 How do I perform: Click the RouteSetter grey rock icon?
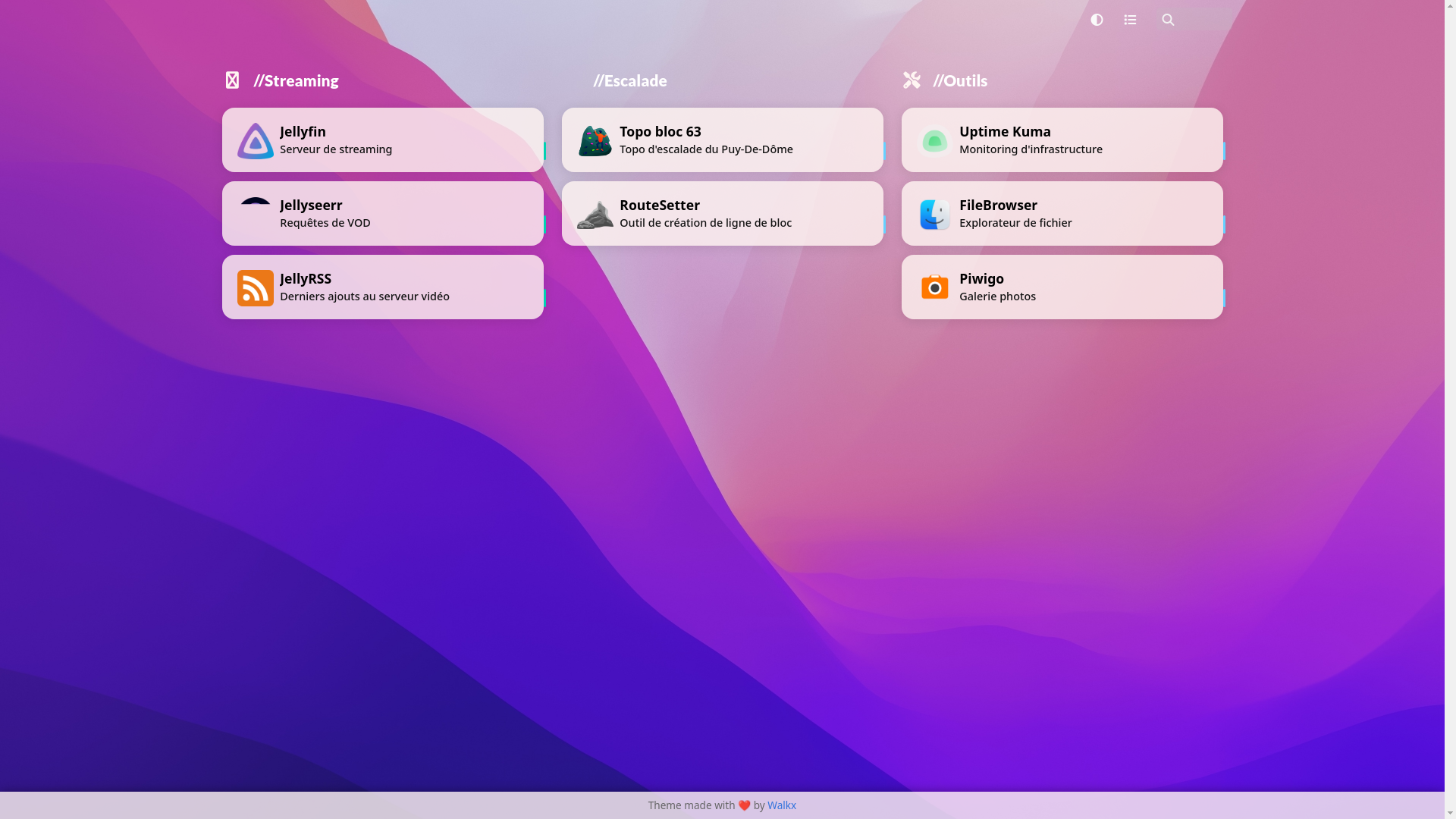[595, 215]
